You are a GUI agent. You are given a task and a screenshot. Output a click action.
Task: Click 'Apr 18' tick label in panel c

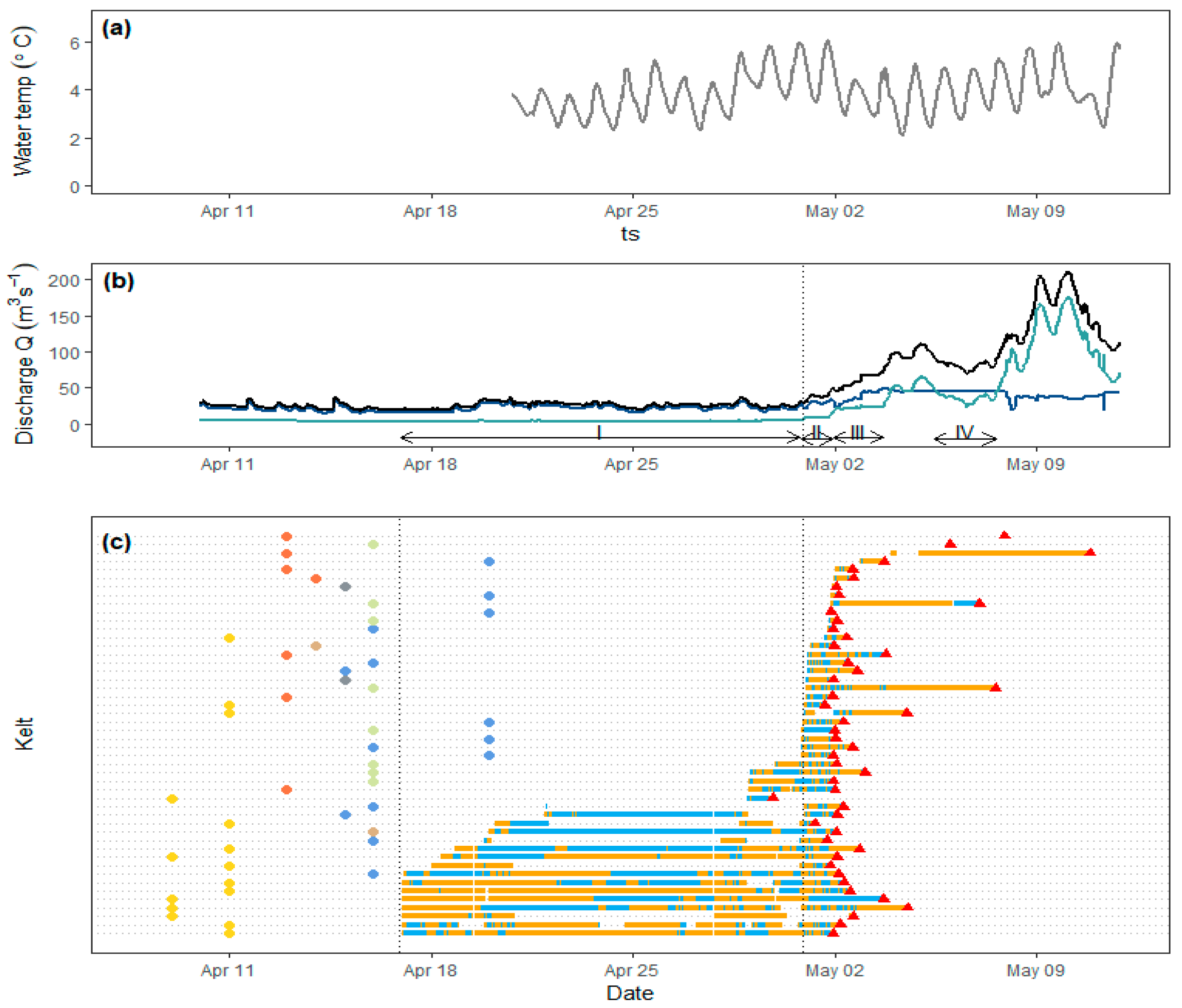pyautogui.click(x=430, y=970)
